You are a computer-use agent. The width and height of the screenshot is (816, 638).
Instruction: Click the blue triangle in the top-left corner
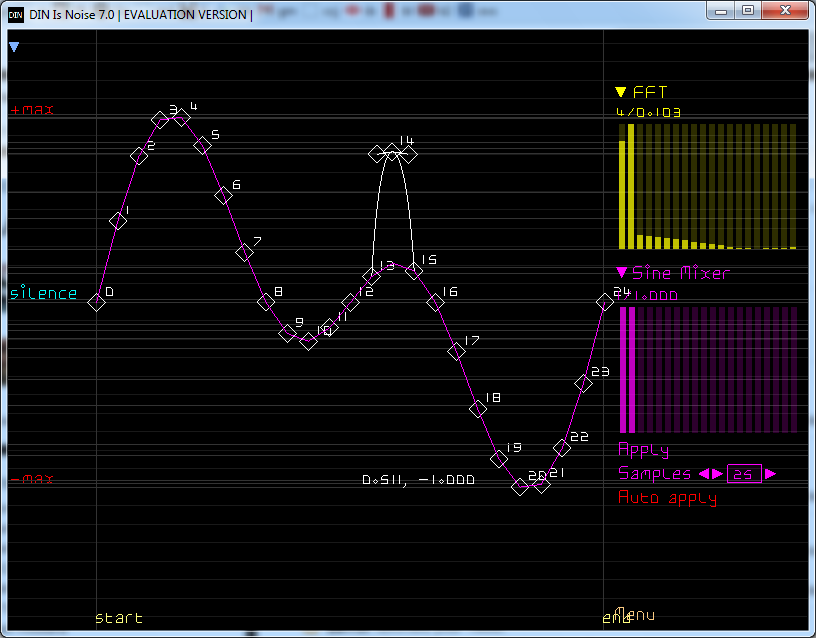[14, 47]
